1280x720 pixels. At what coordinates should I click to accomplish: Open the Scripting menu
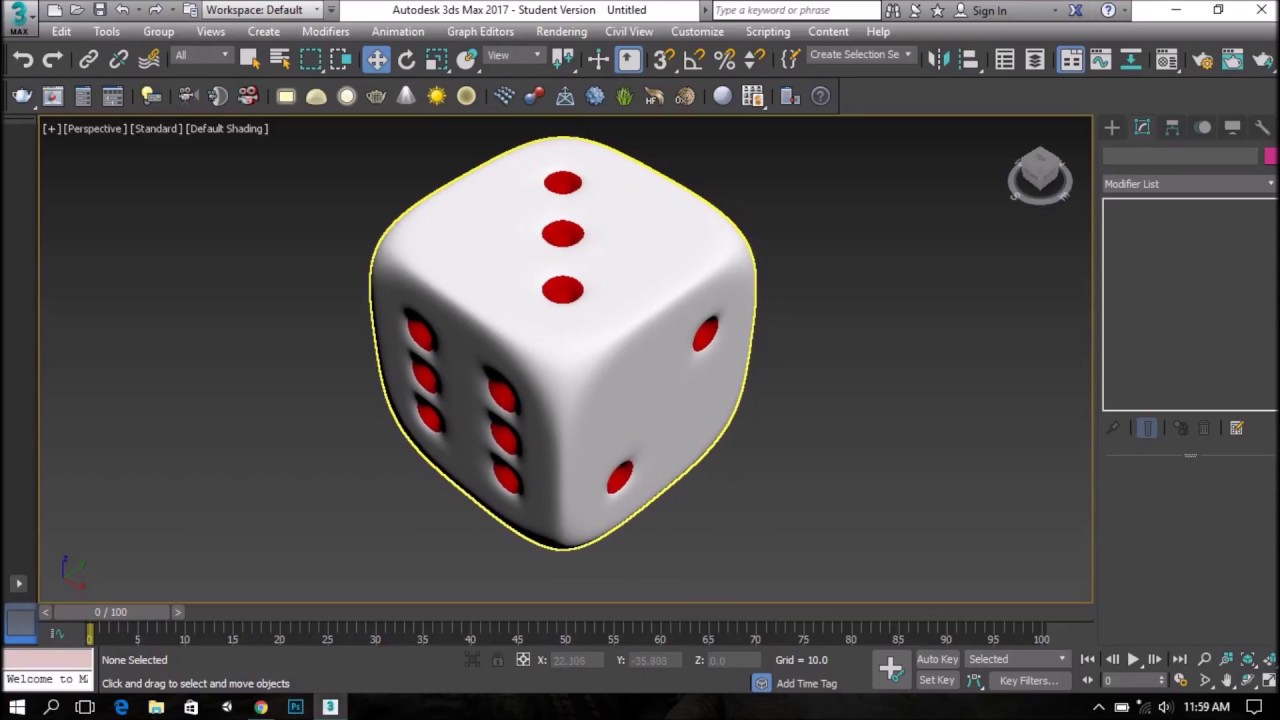coord(768,31)
